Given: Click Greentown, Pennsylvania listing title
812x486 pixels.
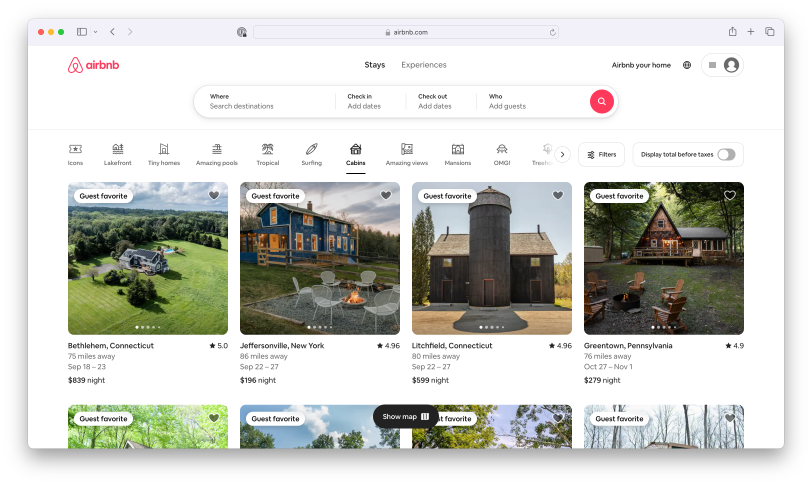Looking at the screenshot, I should (x=628, y=345).
